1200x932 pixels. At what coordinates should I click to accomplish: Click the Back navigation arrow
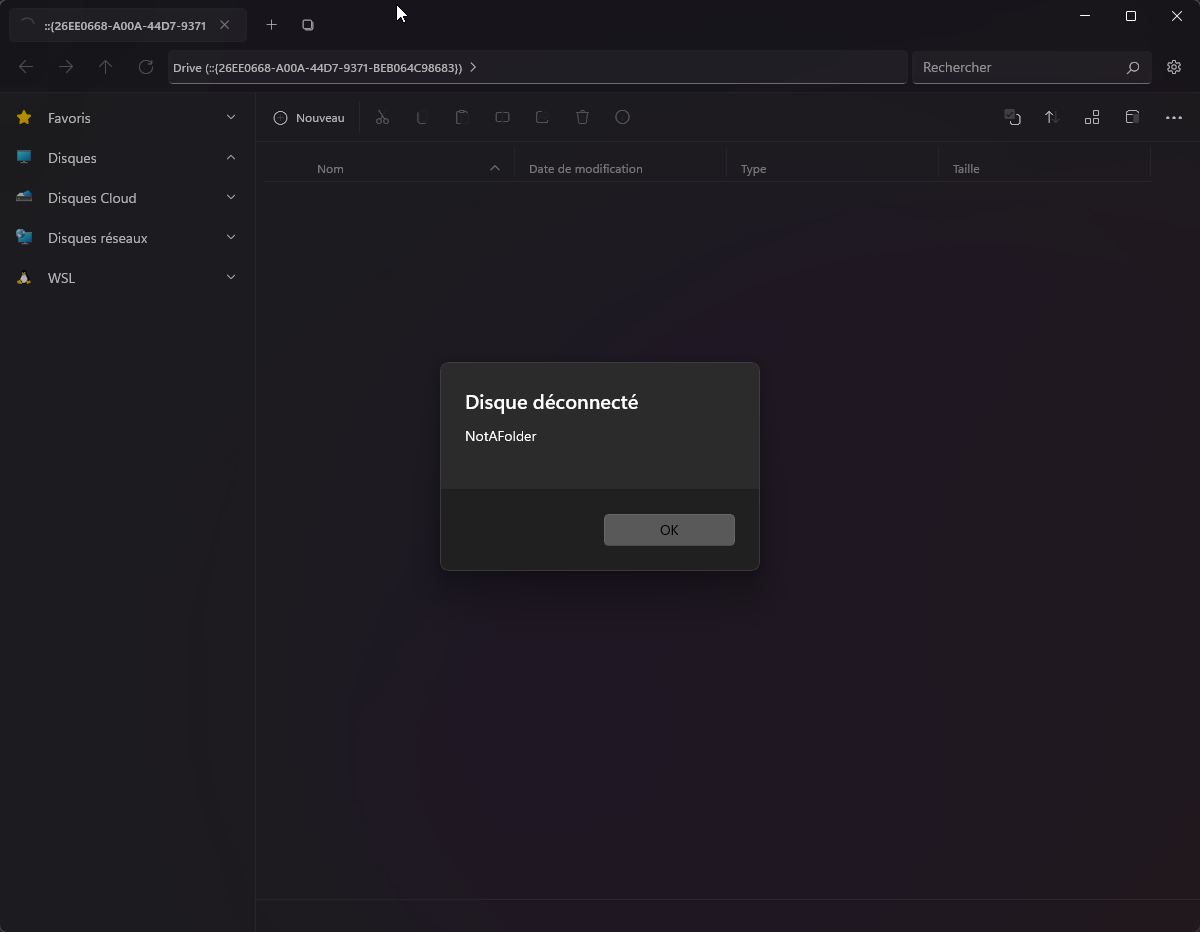[26, 67]
